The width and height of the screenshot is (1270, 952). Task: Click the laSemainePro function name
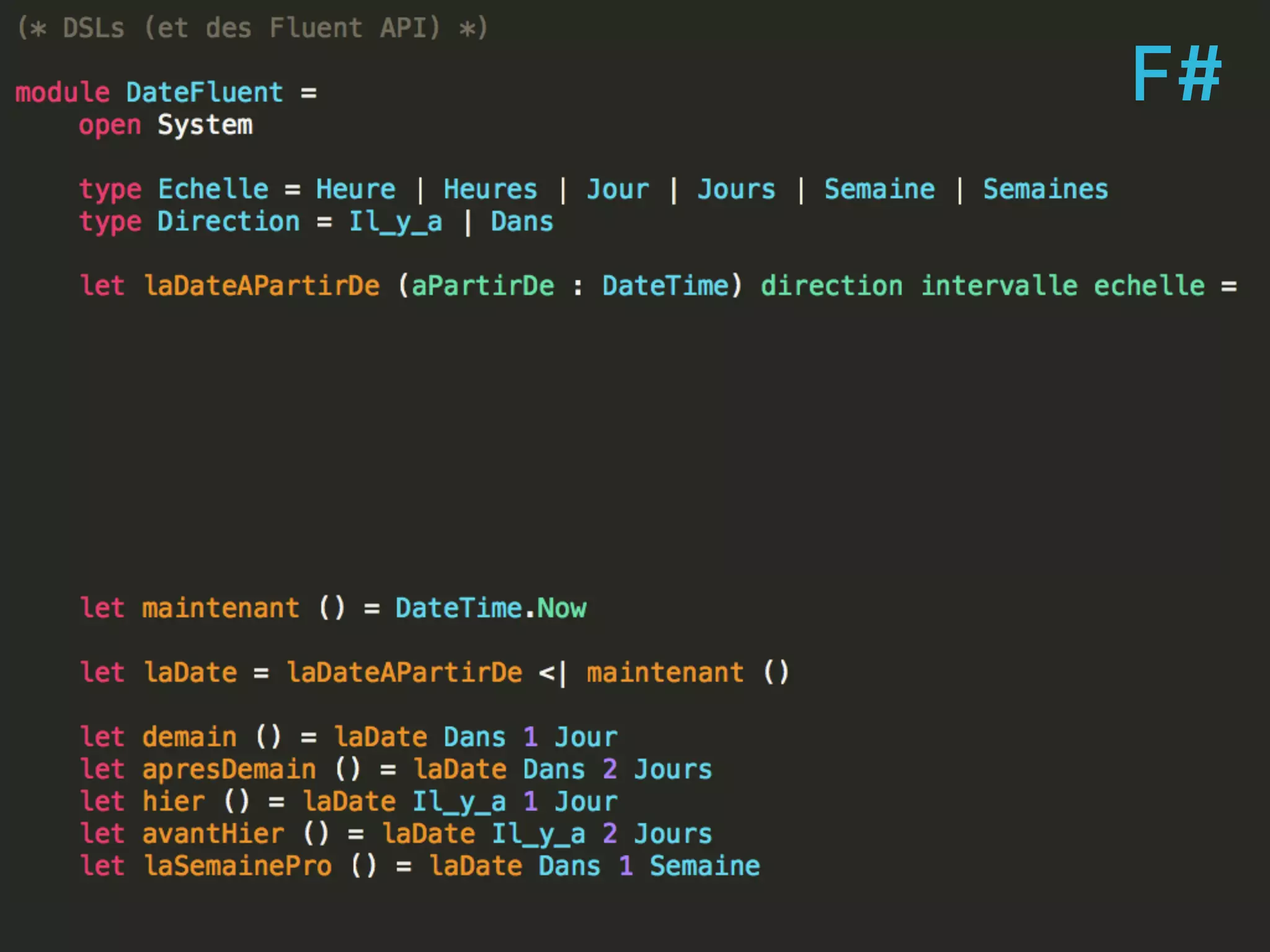click(x=237, y=866)
